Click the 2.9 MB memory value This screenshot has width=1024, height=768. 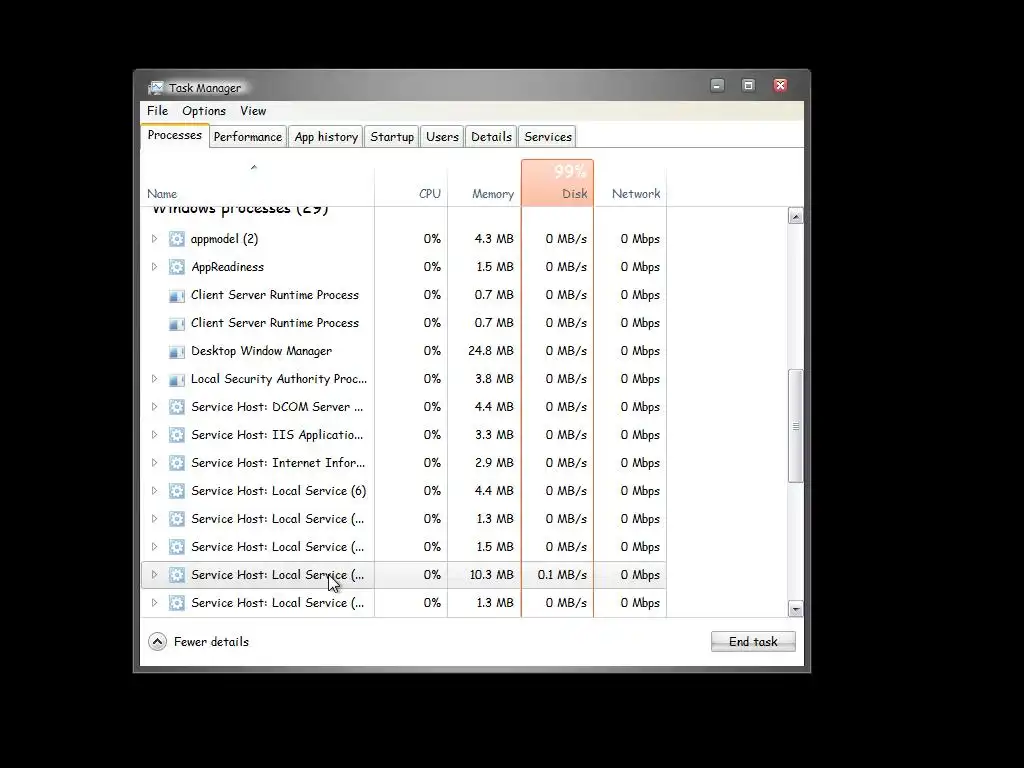point(494,463)
